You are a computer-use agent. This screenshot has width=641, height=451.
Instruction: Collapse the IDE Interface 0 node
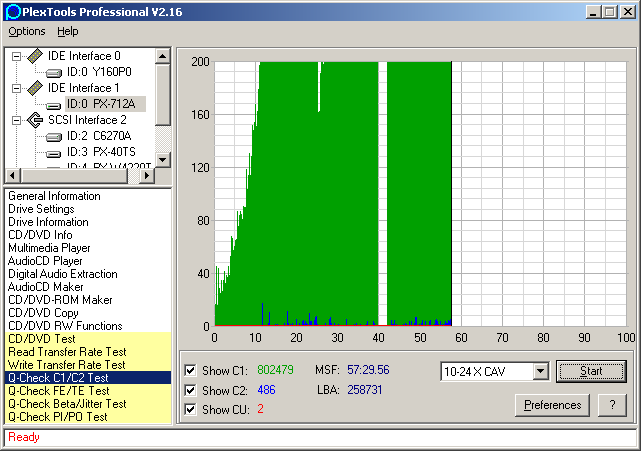[x=16, y=56]
